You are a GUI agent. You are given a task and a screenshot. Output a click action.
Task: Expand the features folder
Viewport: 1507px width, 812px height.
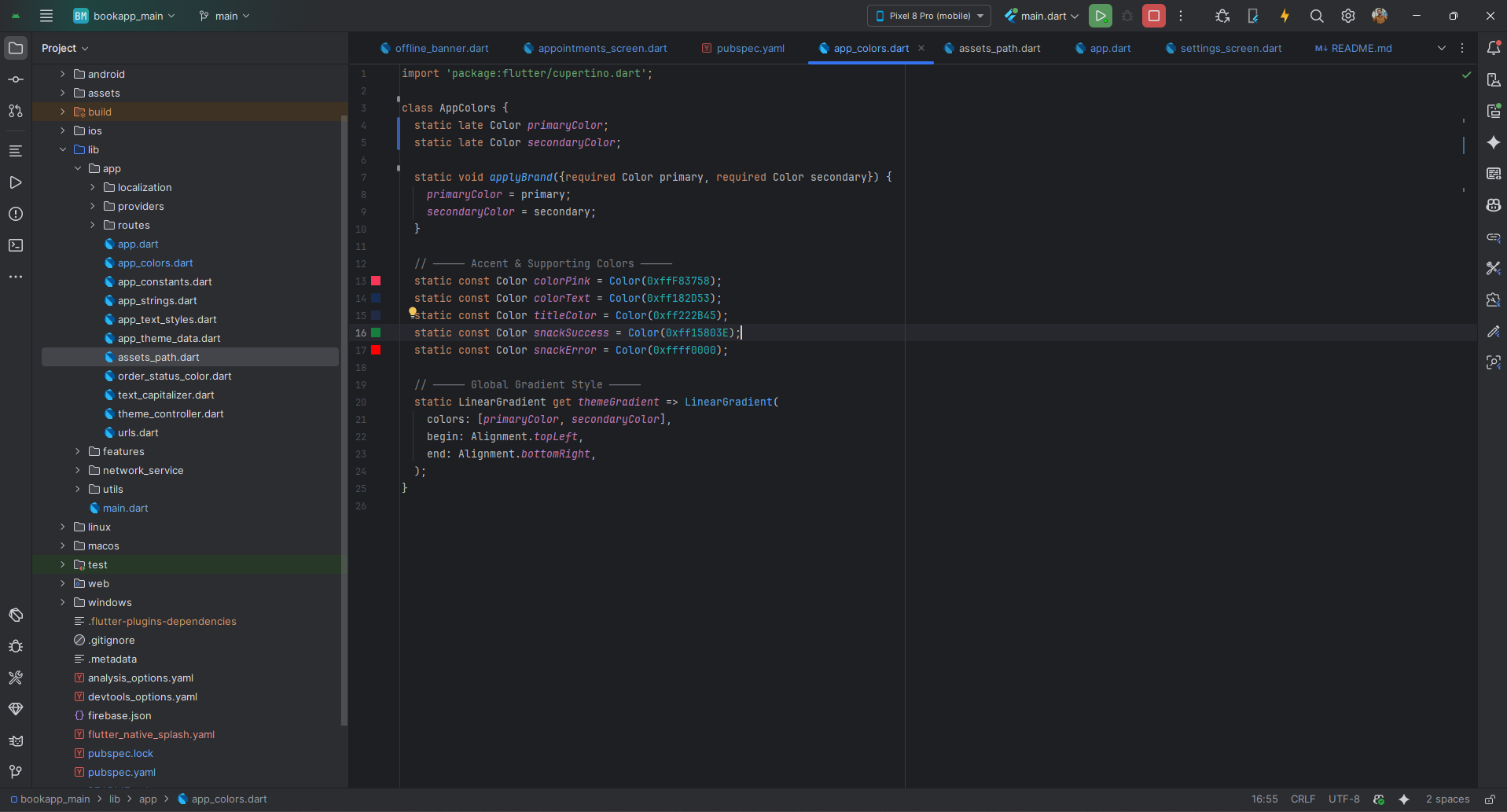point(78,451)
